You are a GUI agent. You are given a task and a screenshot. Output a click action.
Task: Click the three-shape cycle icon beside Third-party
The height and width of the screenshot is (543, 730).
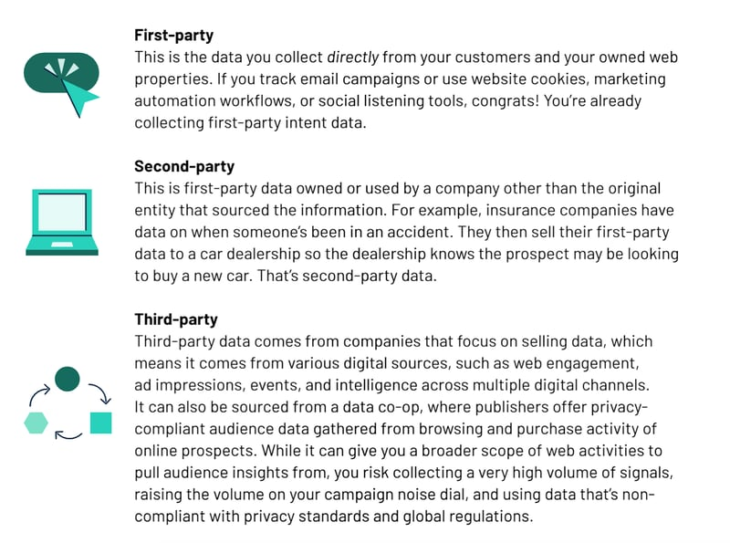click(x=67, y=404)
